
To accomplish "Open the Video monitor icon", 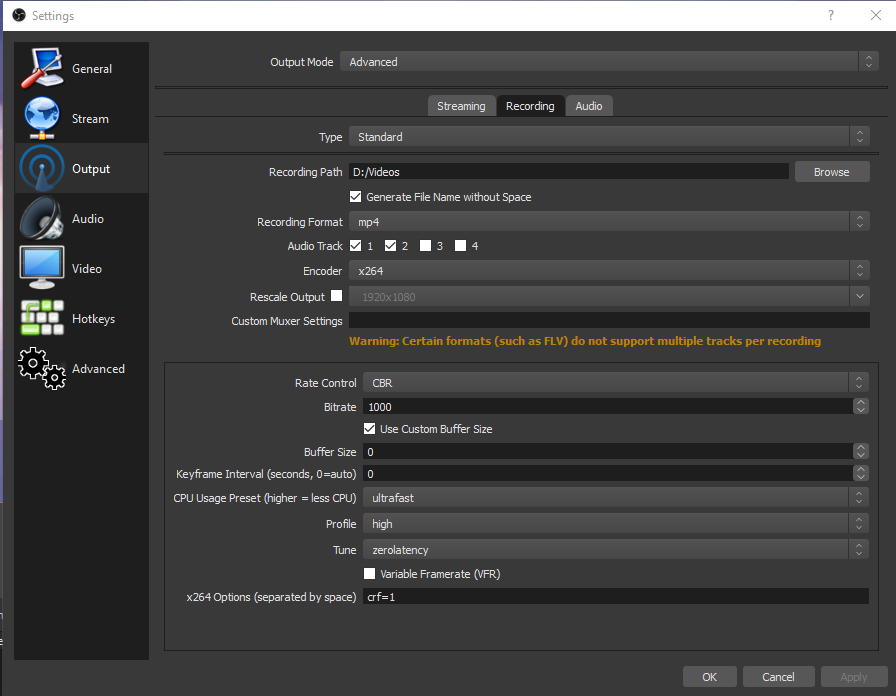I will (42, 268).
